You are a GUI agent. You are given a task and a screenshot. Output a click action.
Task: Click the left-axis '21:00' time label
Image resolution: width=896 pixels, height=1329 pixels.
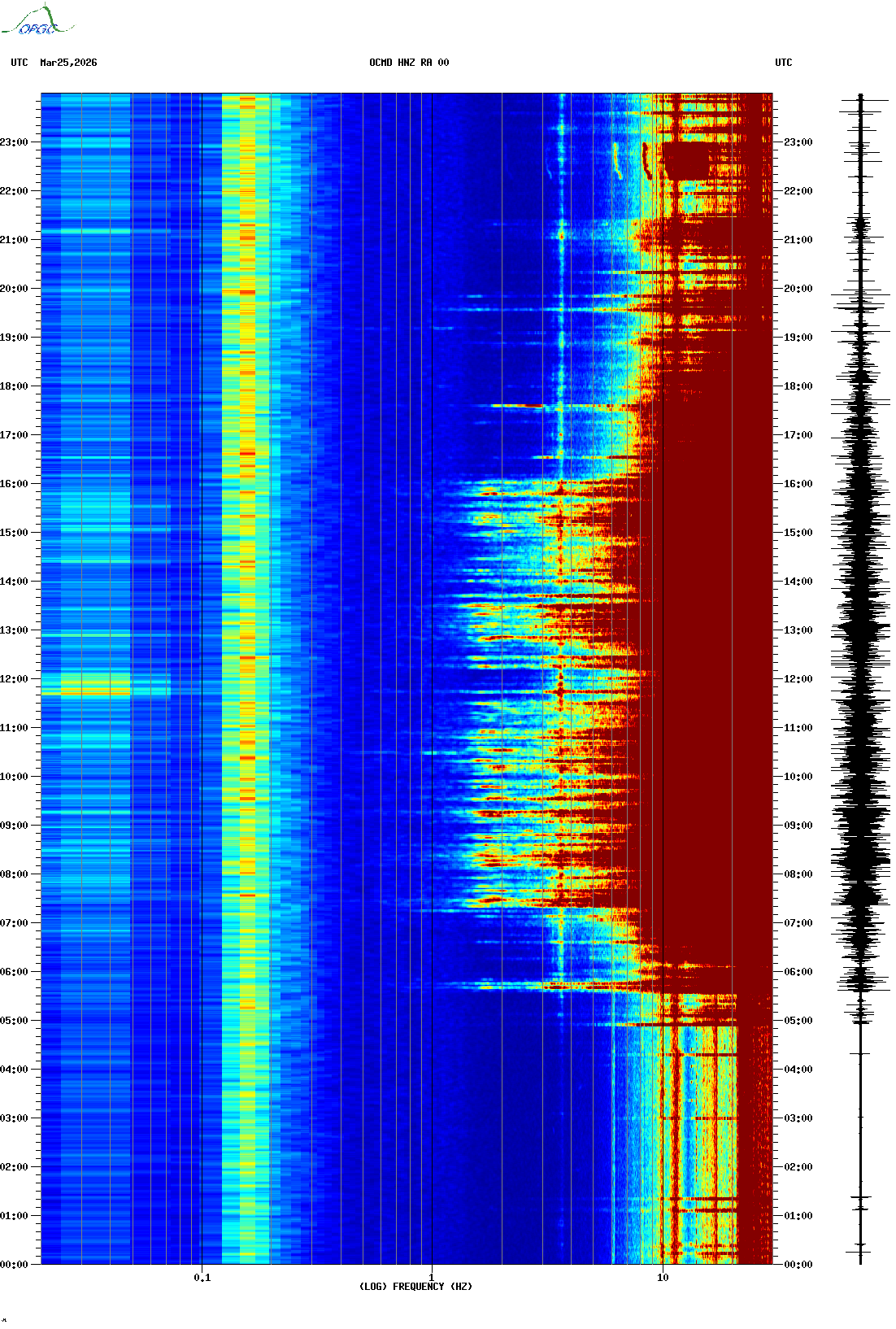coord(14,240)
